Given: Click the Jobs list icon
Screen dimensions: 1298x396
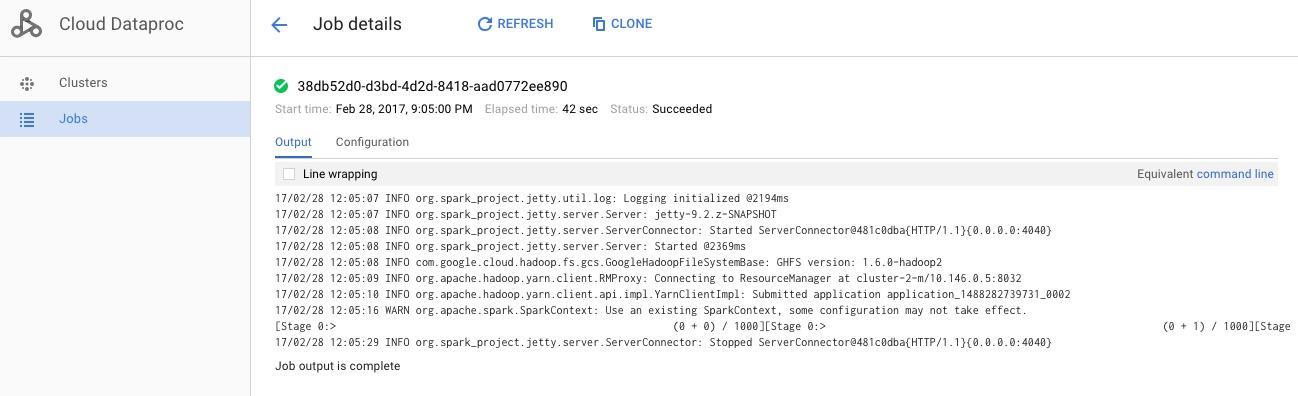Looking at the screenshot, I should click(x=27, y=120).
